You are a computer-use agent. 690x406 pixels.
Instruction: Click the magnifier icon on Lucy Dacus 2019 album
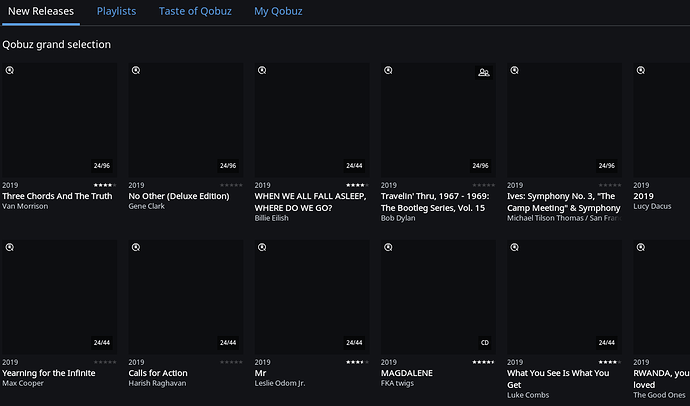pos(641,70)
